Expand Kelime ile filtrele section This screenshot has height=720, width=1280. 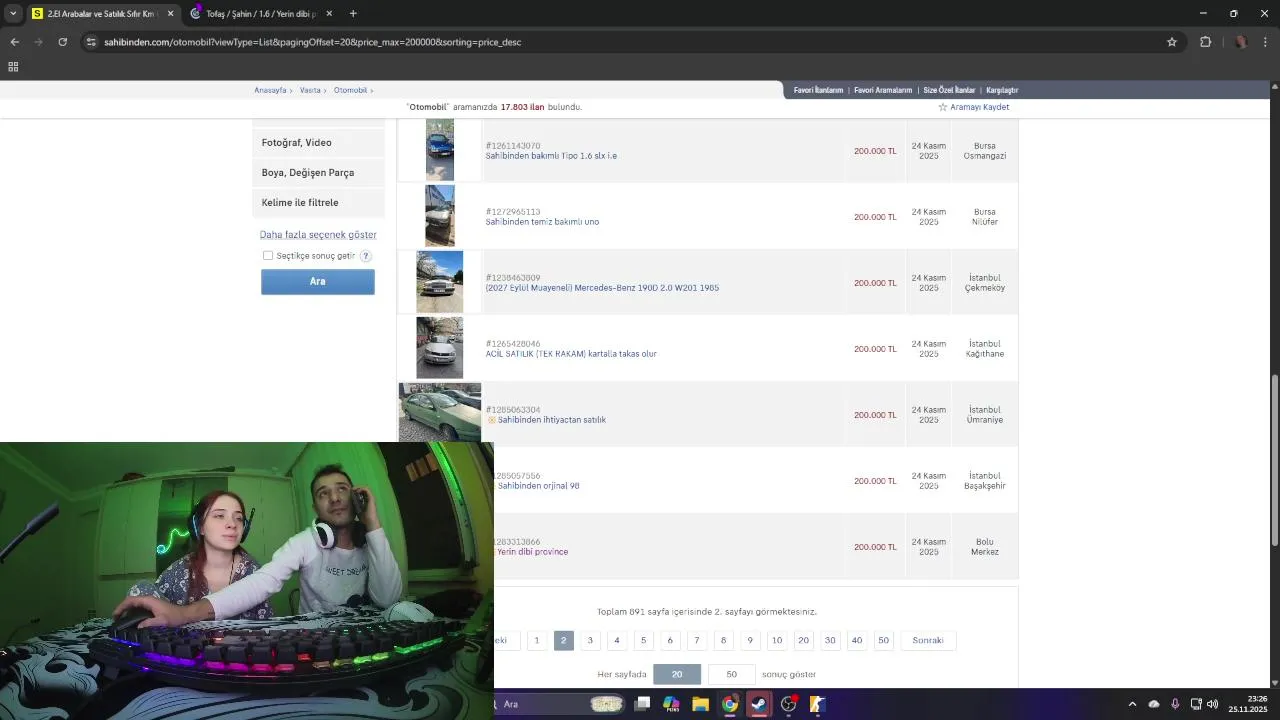point(318,203)
